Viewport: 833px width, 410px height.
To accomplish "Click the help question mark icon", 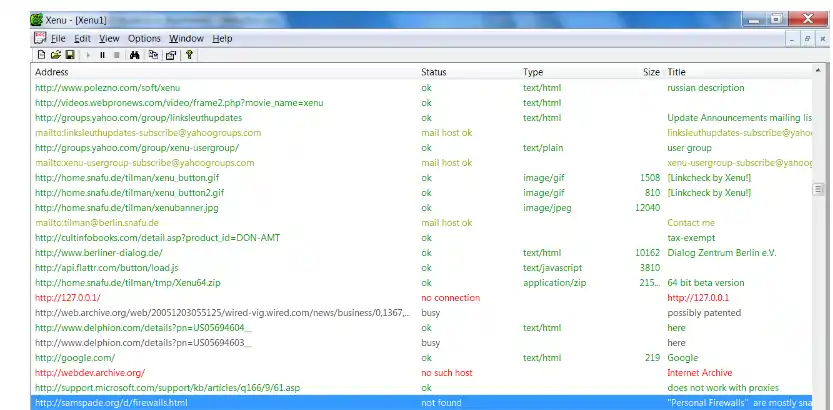I will [189, 55].
